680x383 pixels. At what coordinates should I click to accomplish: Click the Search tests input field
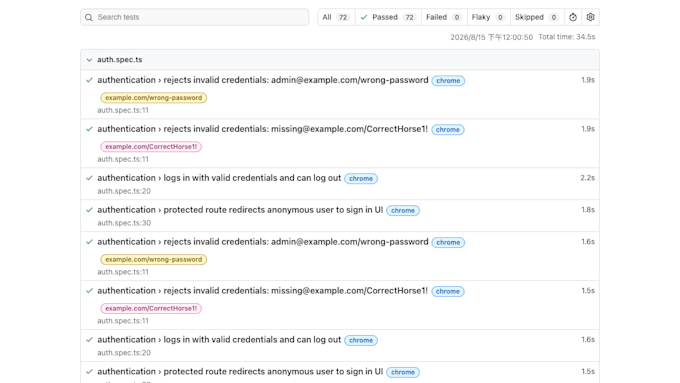pos(194,17)
